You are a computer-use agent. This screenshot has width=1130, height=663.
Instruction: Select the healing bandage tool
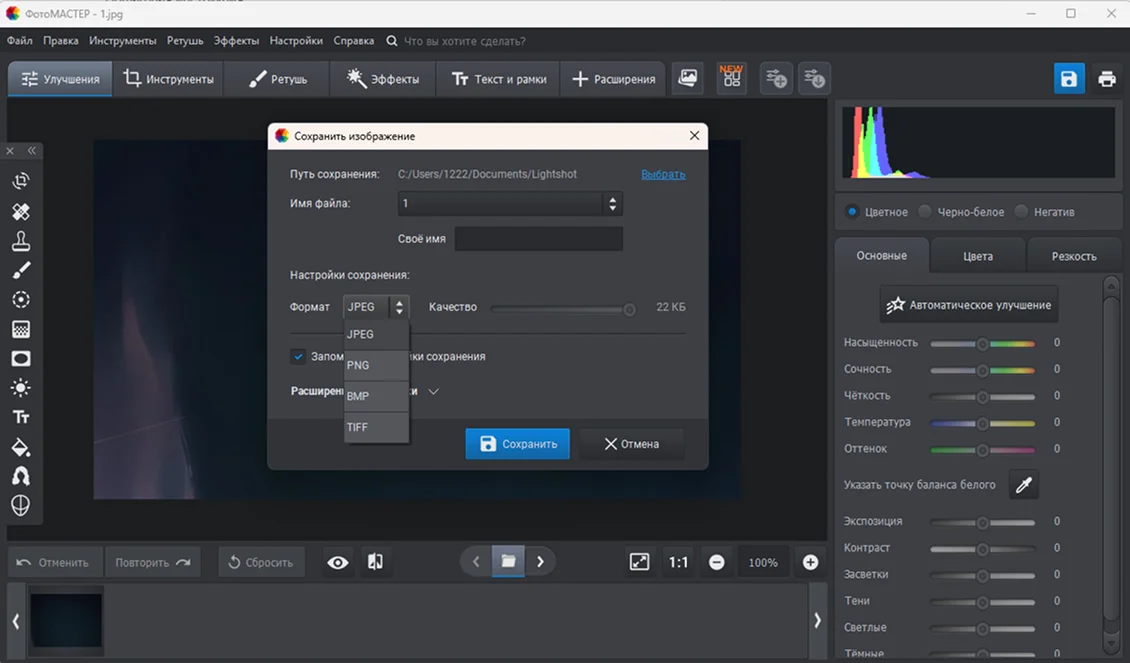point(21,211)
